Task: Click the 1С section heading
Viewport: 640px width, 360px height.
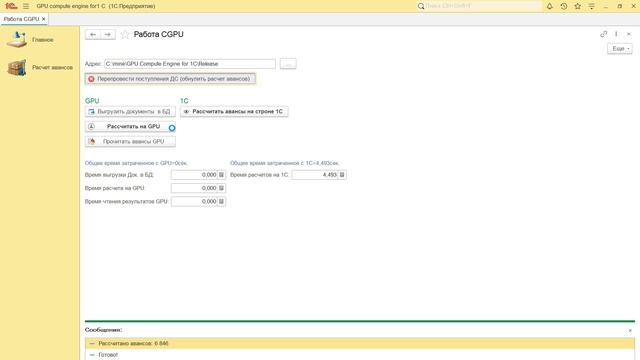Action: 184,101
